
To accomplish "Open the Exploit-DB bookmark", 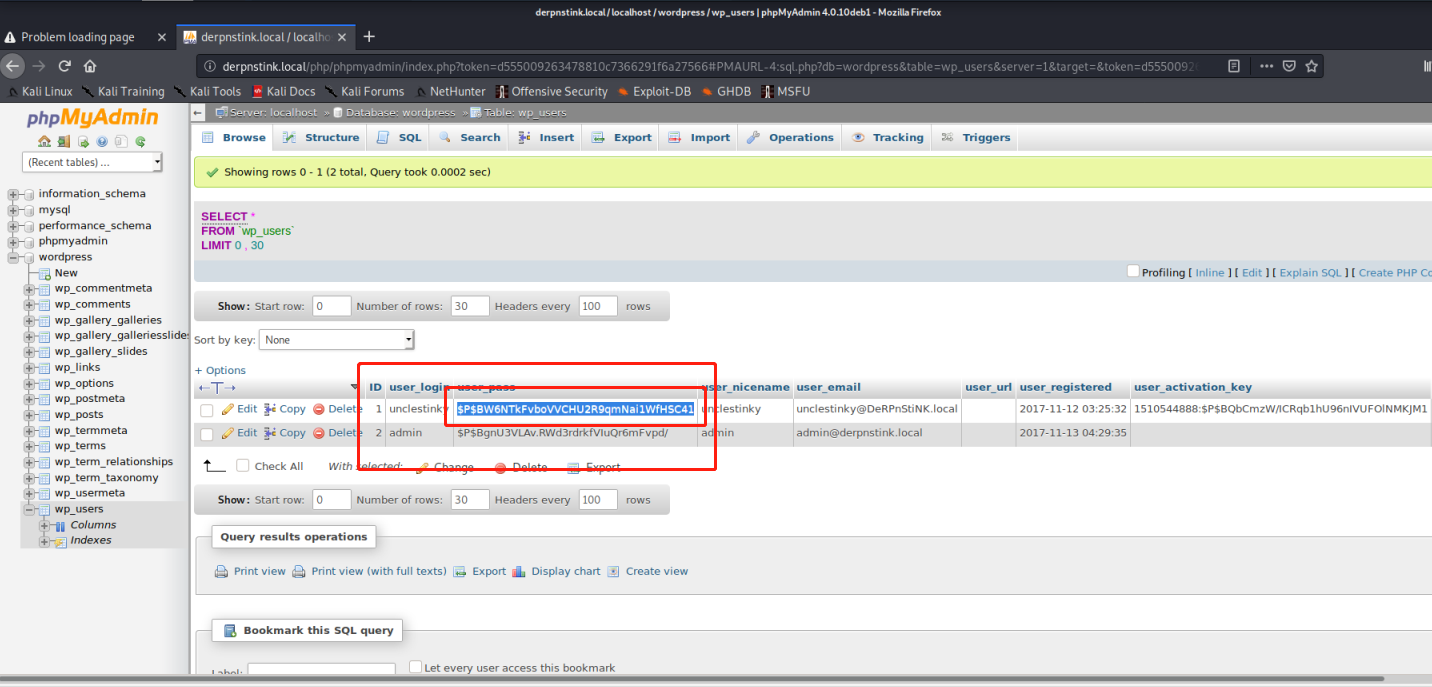I will coord(652,91).
